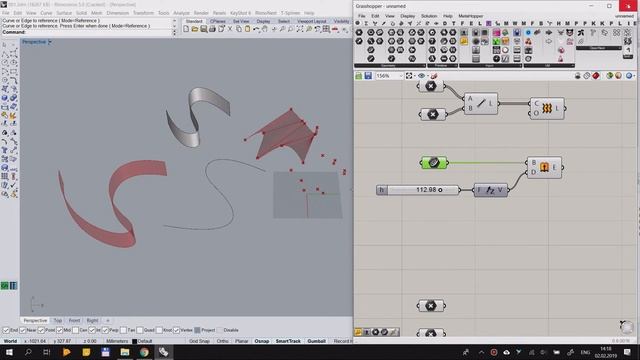The width and height of the screenshot is (640, 360).
Task: Open the Perspective viewport title dropdown arrow
Action: [x=50, y=42]
